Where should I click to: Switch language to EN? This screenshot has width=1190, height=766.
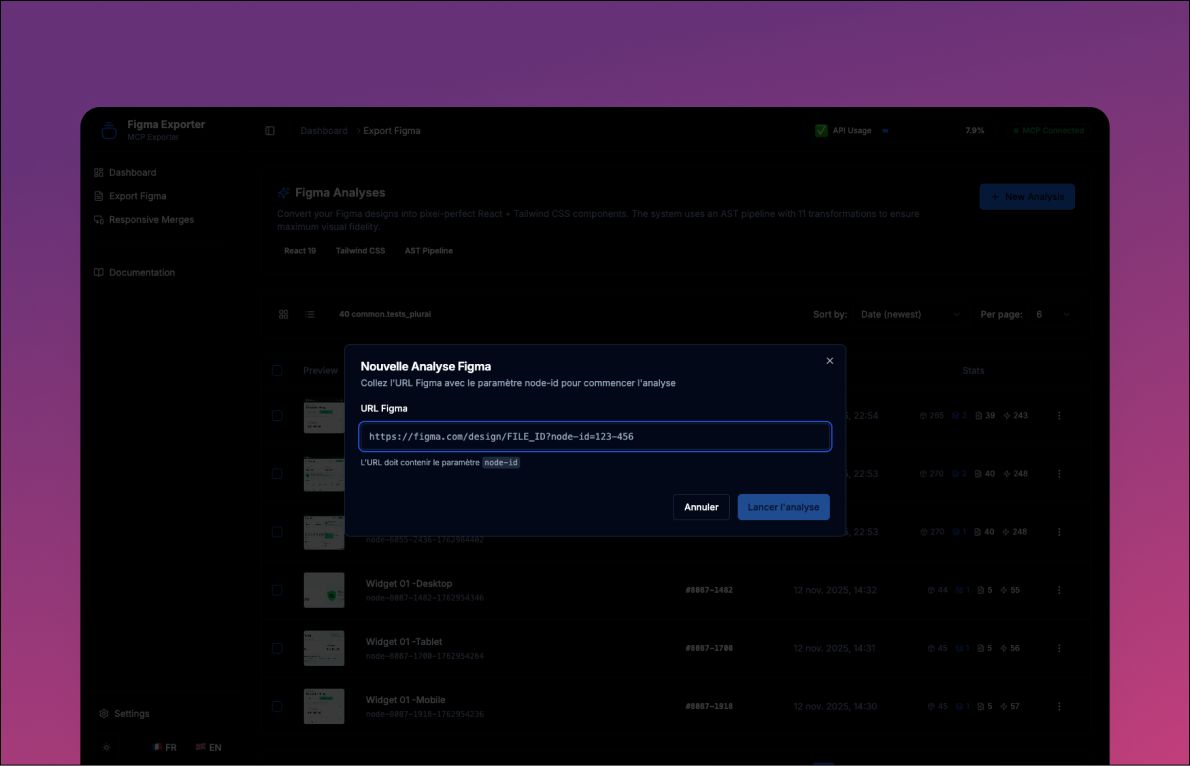pyautogui.click(x=209, y=748)
